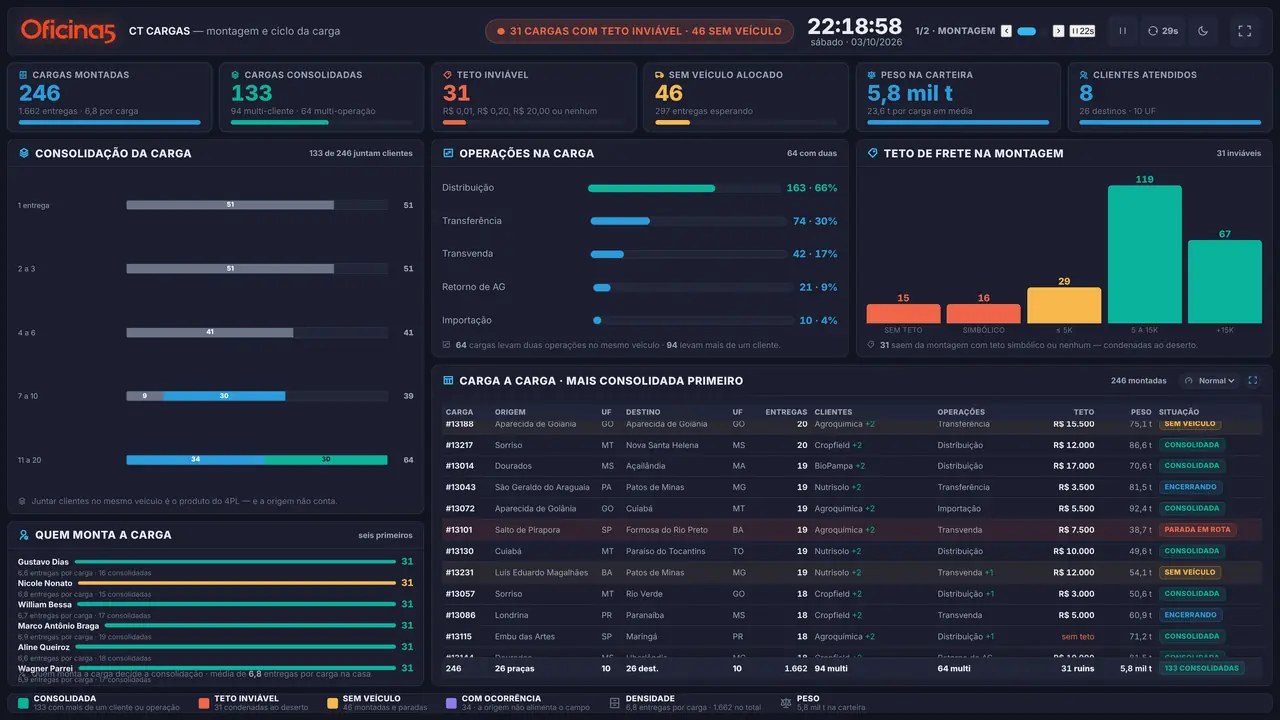Advance to the next slide arrow

click(1058, 31)
